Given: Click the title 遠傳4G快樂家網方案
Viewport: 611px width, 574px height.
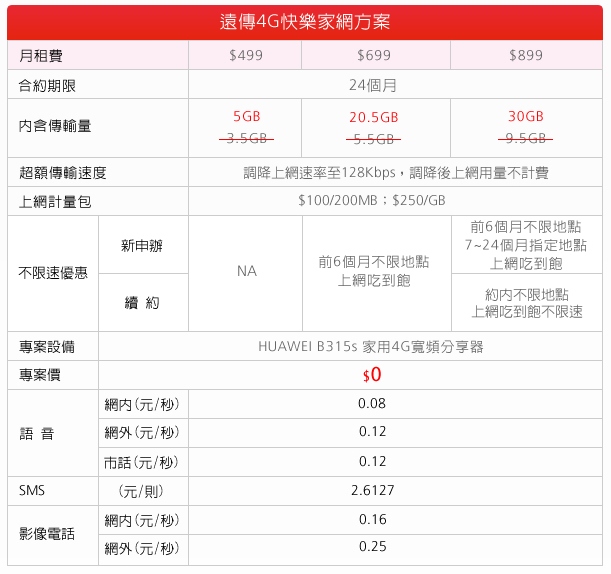Looking at the screenshot, I should coord(305,22).
